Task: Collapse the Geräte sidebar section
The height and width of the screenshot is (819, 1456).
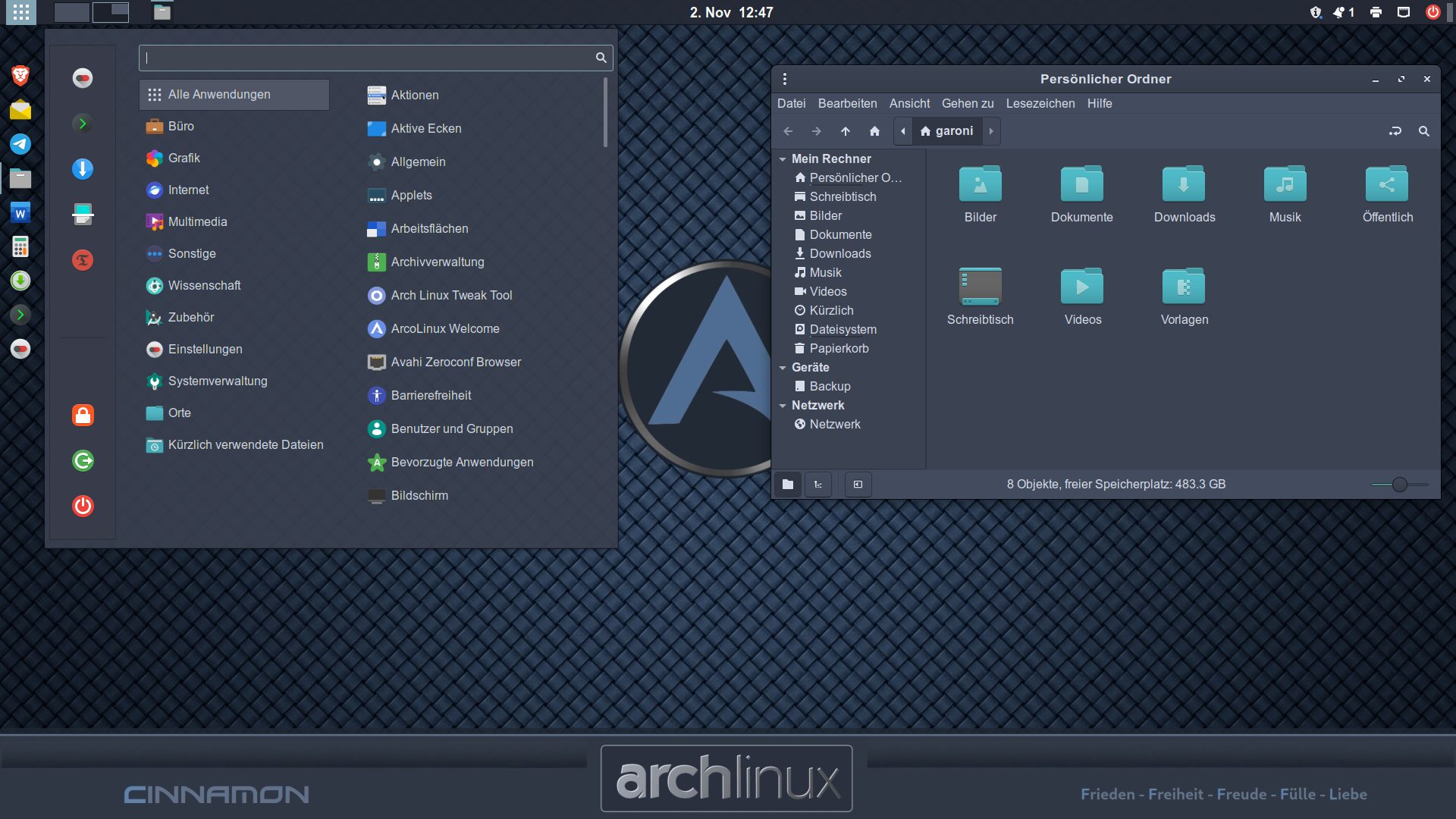Action: [x=783, y=368]
